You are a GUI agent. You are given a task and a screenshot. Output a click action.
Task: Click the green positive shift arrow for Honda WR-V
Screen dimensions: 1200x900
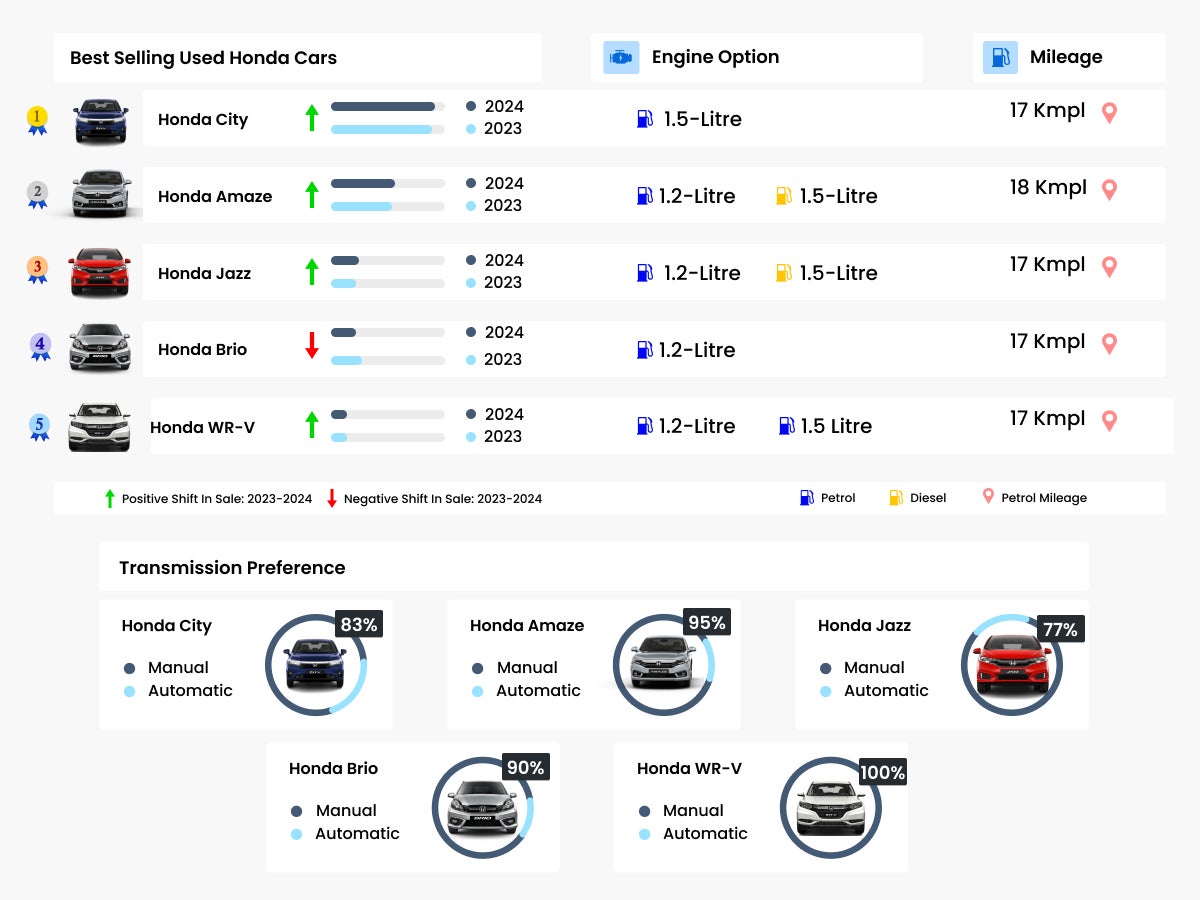coord(311,425)
